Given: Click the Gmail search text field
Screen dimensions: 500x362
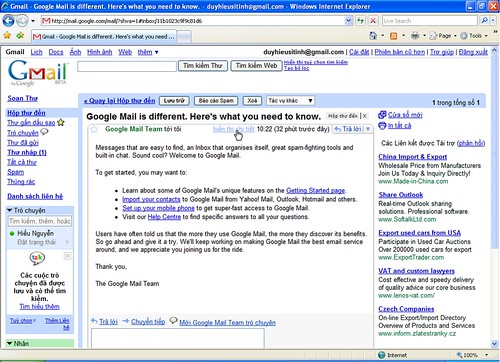Looking at the screenshot, I should coord(127,66).
